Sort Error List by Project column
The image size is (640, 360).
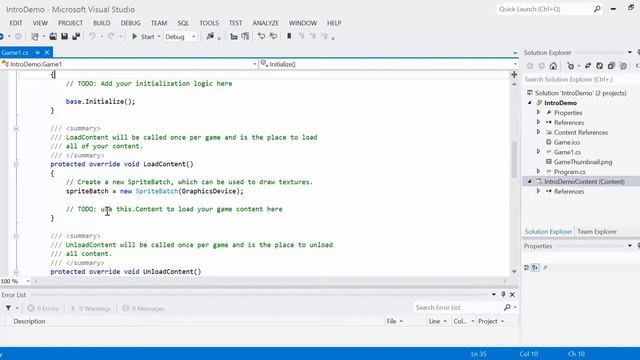point(491,322)
